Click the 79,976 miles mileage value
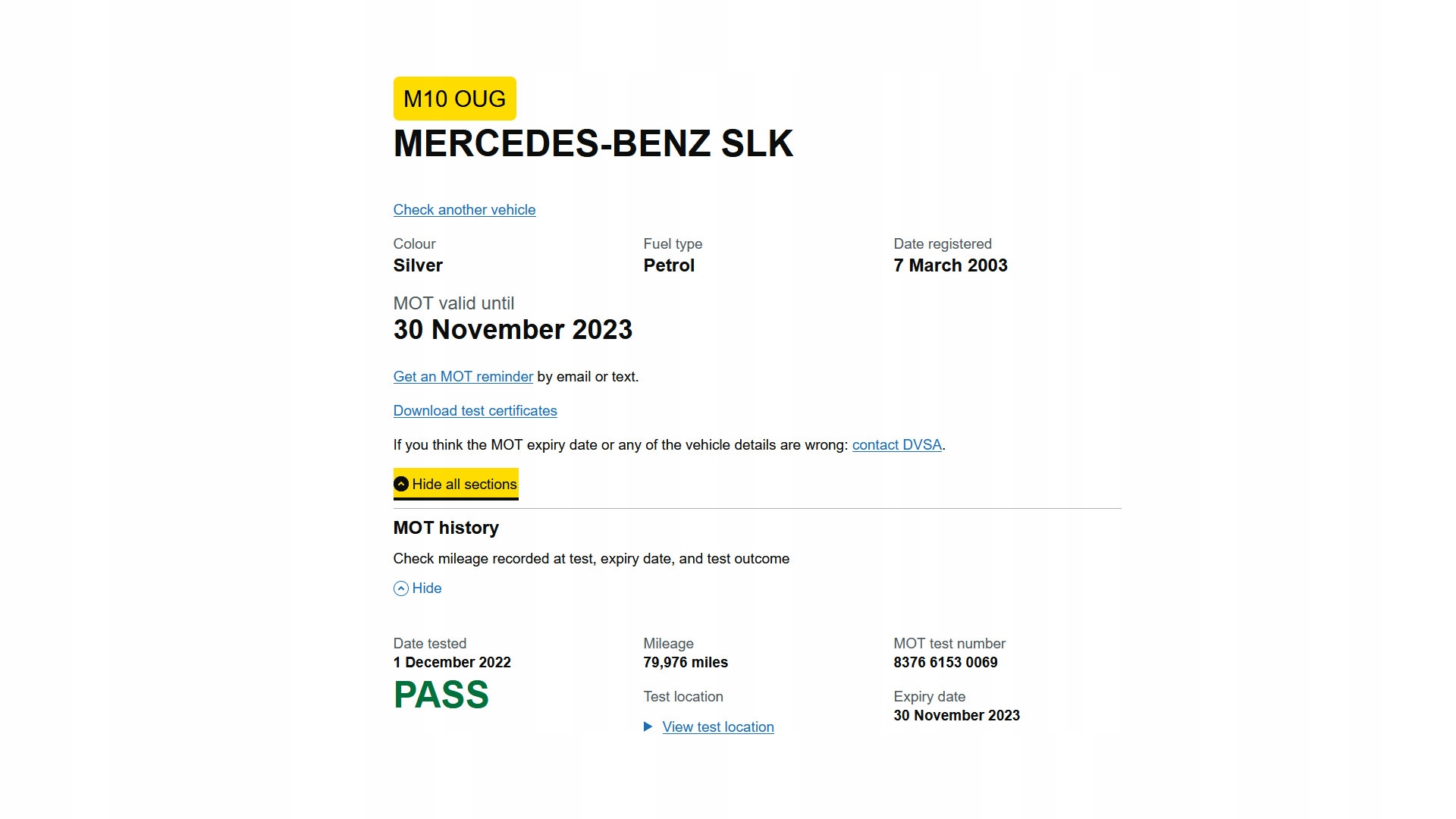 tap(685, 662)
